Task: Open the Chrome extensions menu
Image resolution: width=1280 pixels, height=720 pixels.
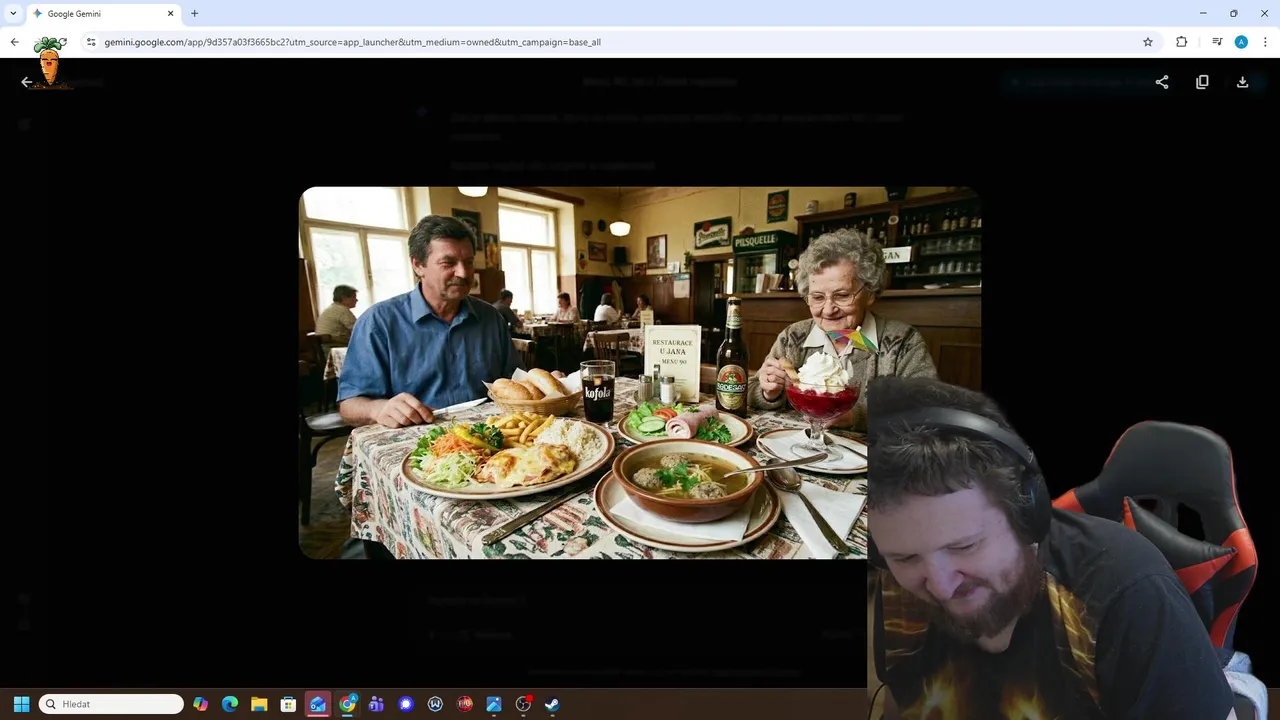Action: [1181, 42]
